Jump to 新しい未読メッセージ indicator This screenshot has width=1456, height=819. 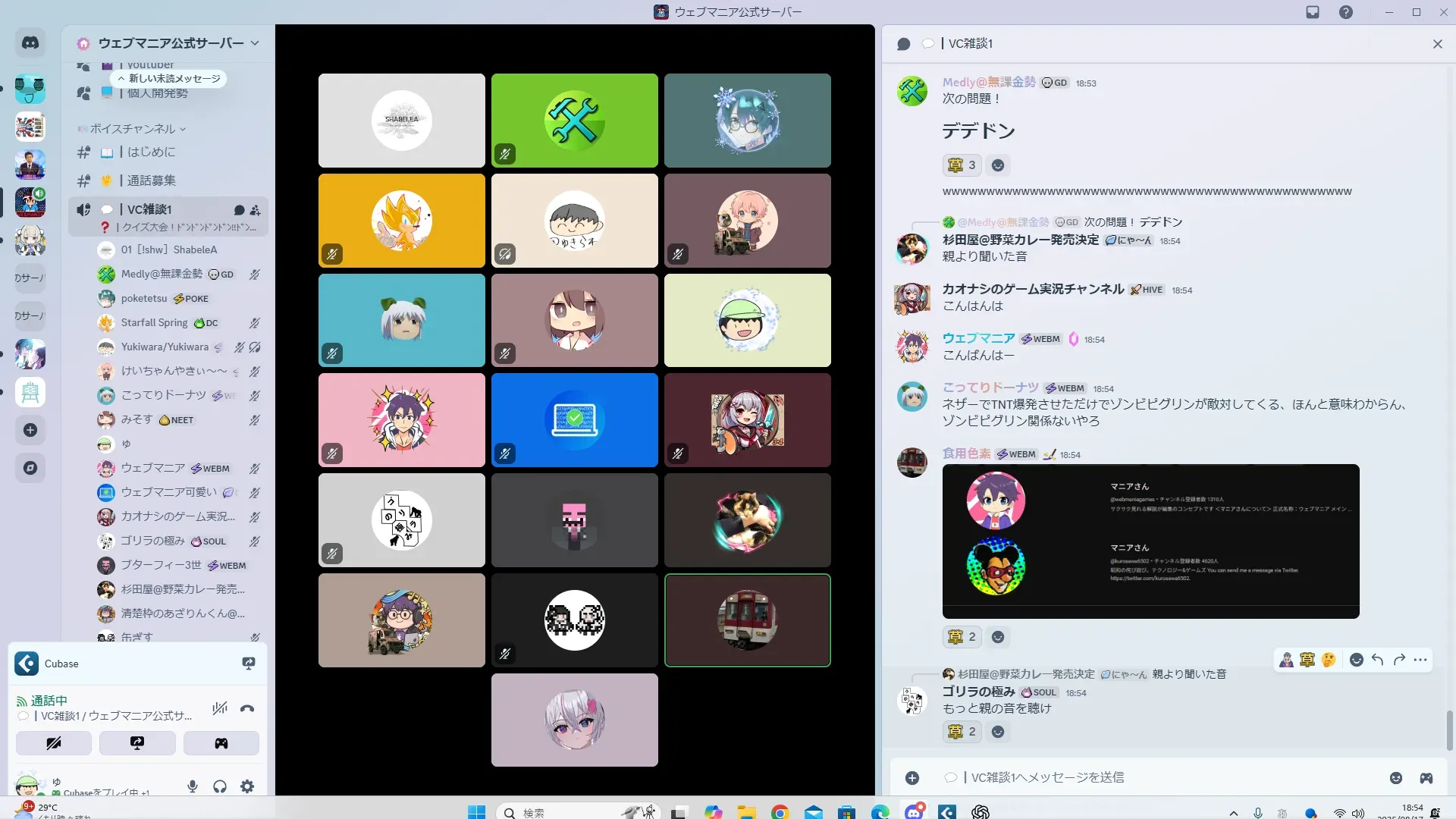pos(169,79)
